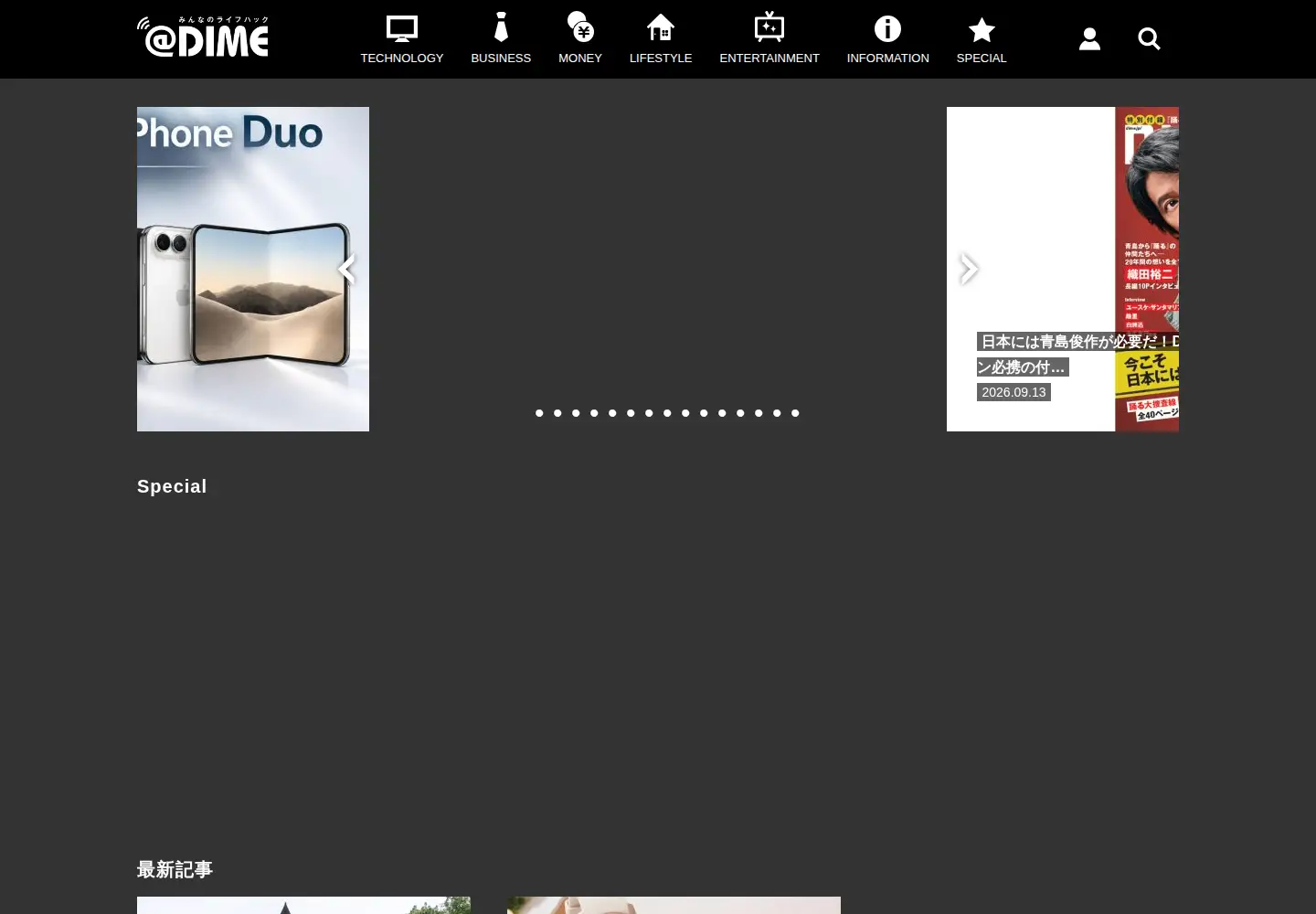
Task: Select the last carousel pagination dot
Action: click(x=795, y=413)
